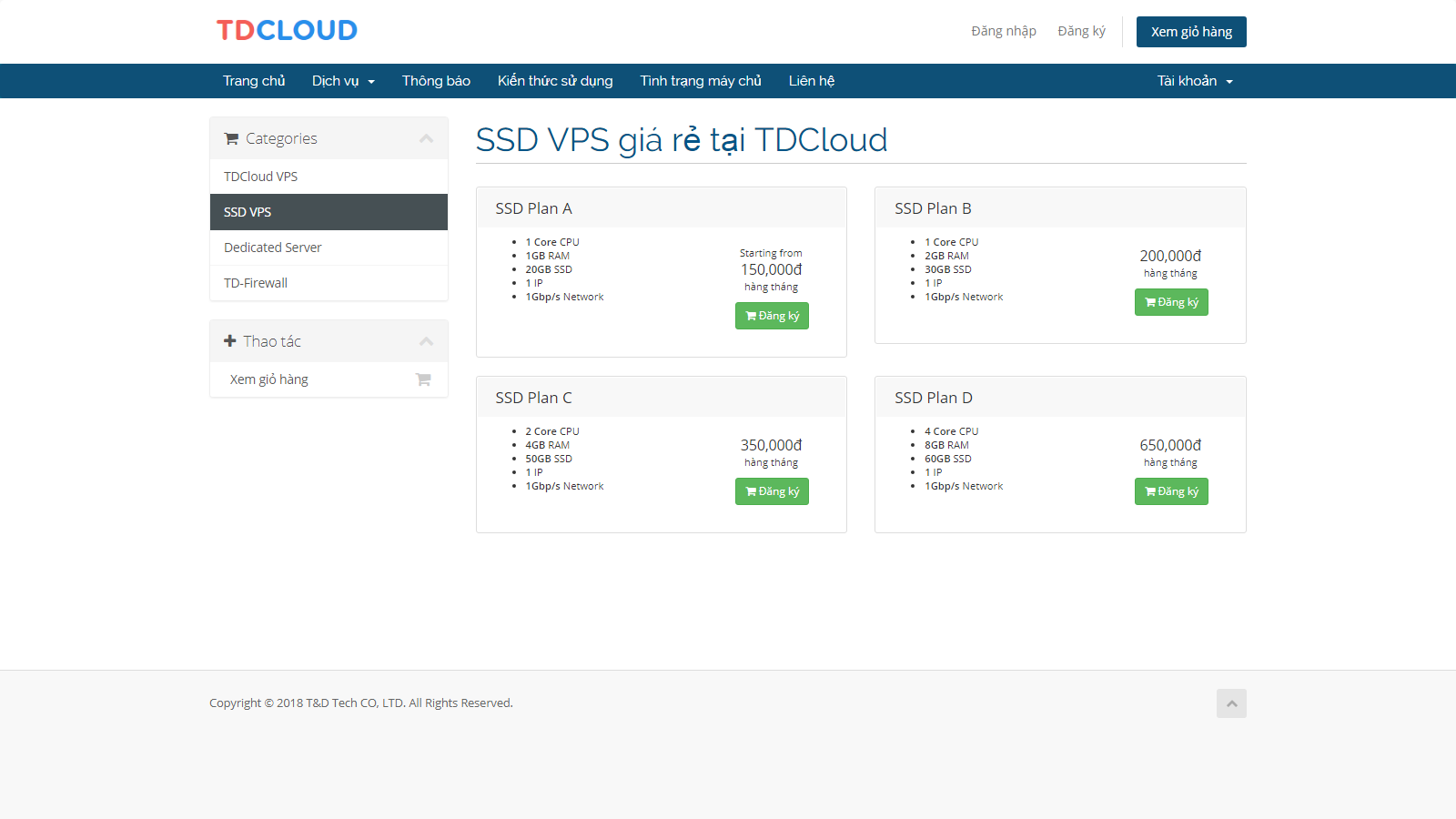Click the Đăng nhập link in header
Image resolution: width=1456 pixels, height=819 pixels.
(x=1004, y=31)
